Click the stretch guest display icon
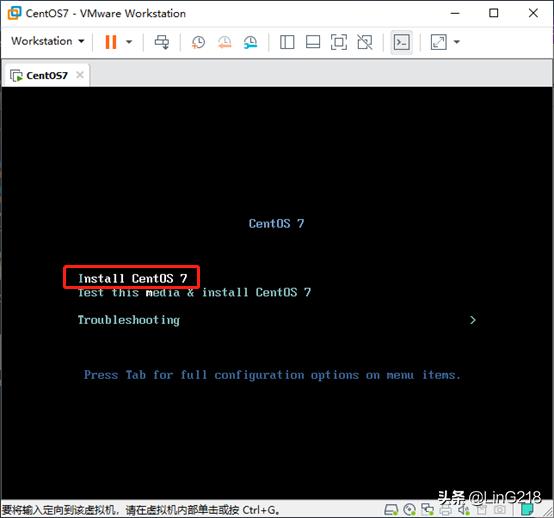This screenshot has height=518, width=554. (x=438, y=42)
